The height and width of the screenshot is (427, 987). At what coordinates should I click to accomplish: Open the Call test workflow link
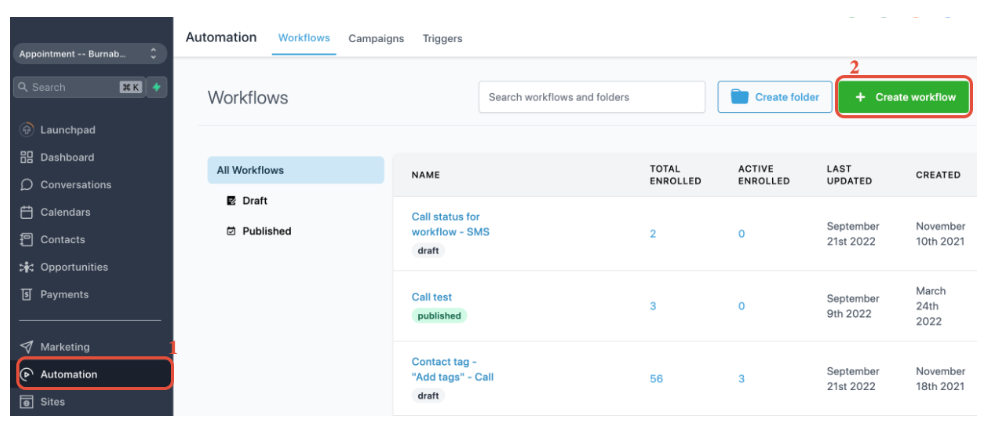coord(432,297)
